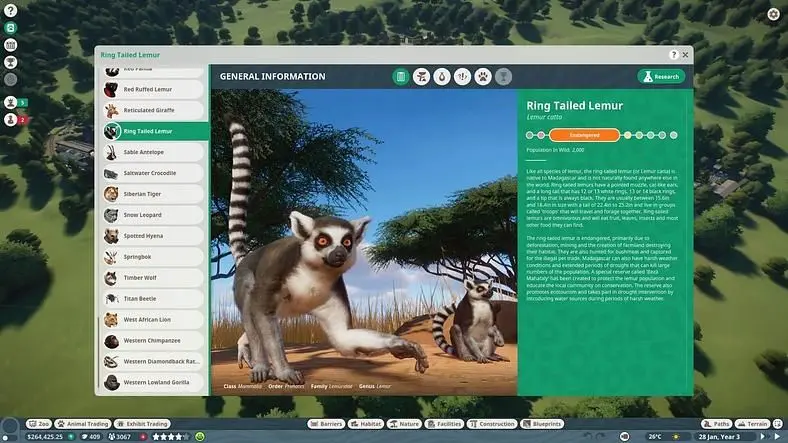Viewport: 788px width, 443px height.
Task: Select West African Lion in the list
Action: click(154, 319)
